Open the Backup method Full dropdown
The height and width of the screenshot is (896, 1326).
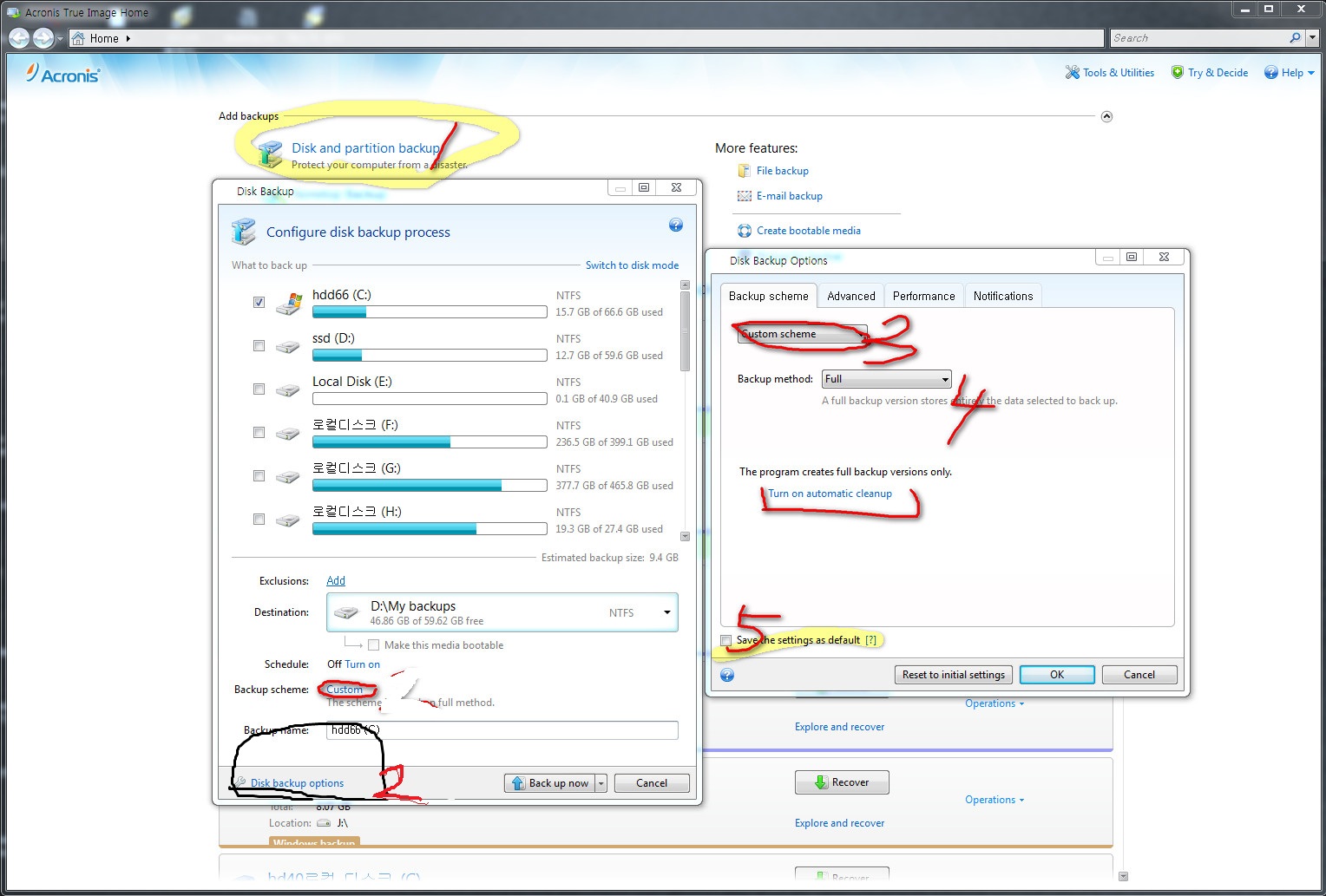[x=887, y=379]
